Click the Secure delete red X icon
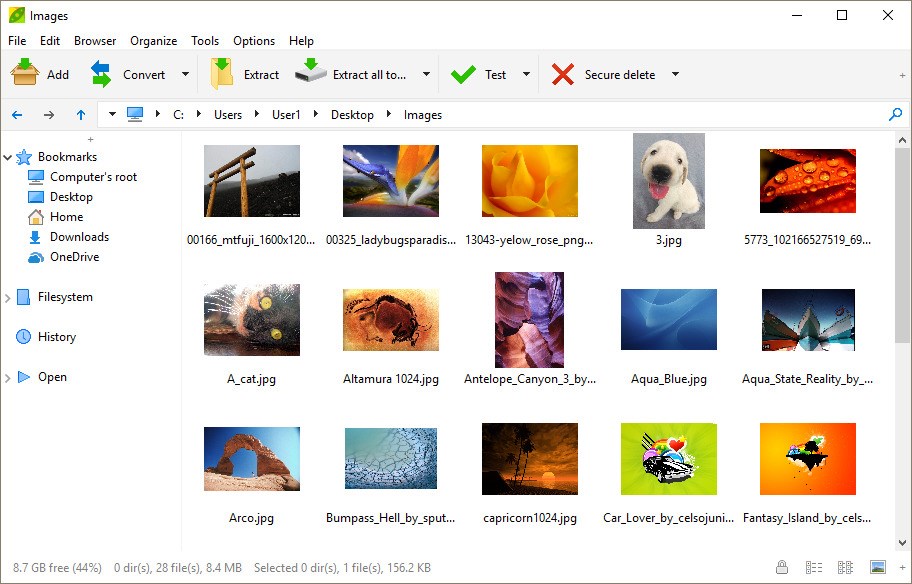This screenshot has width=912, height=584. pyautogui.click(x=563, y=74)
